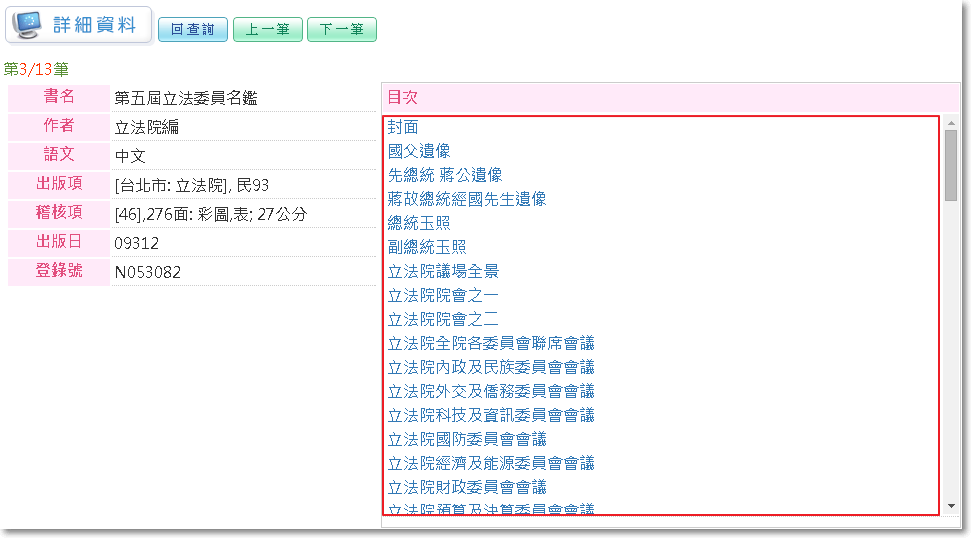Click the 副總統玉照 link
Image resolution: width=971 pixels, height=538 pixels.
tap(427, 247)
